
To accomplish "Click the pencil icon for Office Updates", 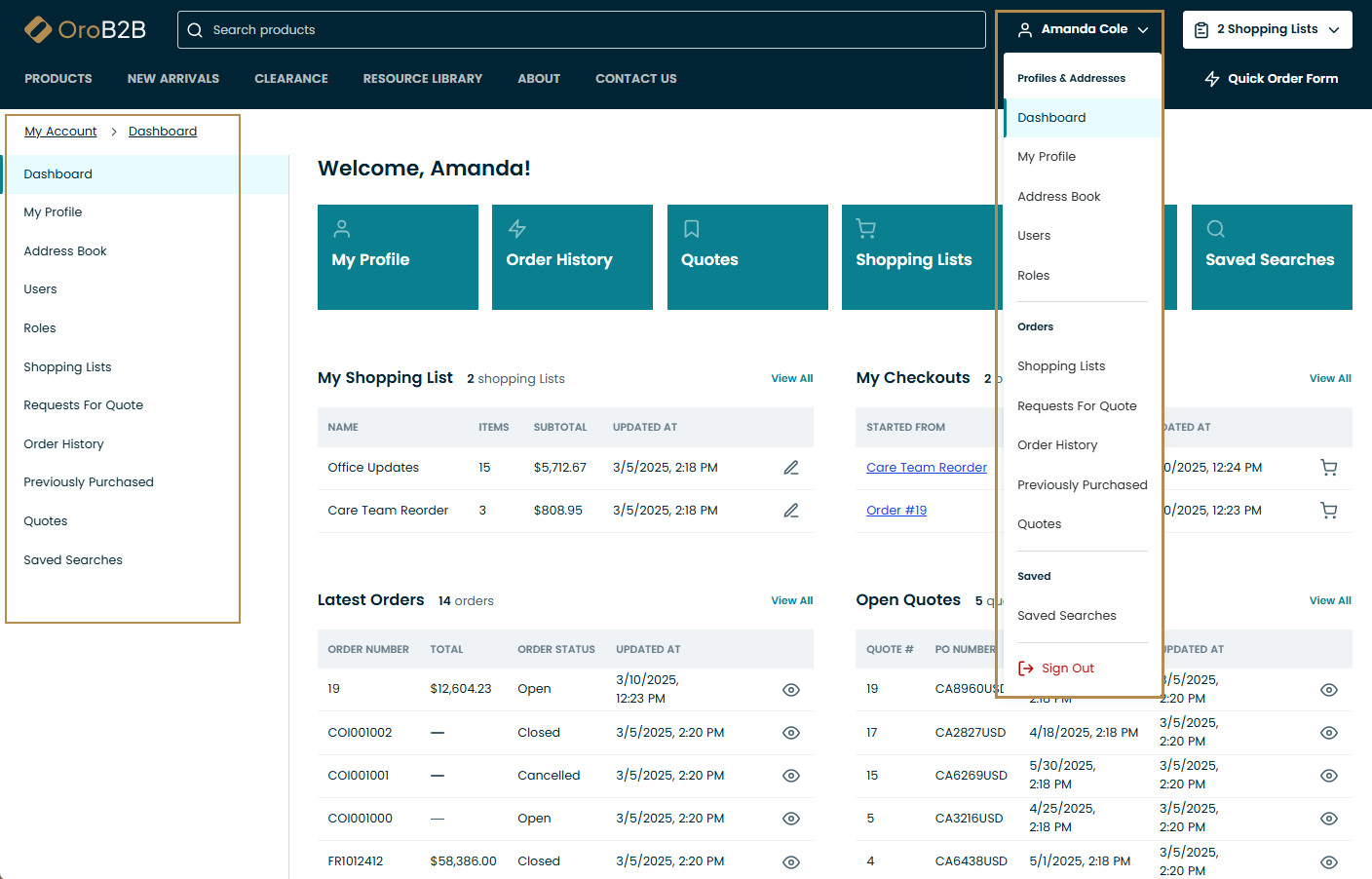I will (790, 468).
